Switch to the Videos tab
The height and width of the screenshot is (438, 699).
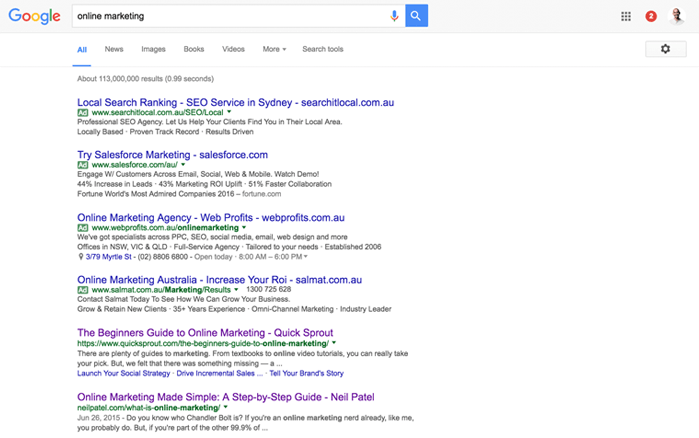(233, 49)
